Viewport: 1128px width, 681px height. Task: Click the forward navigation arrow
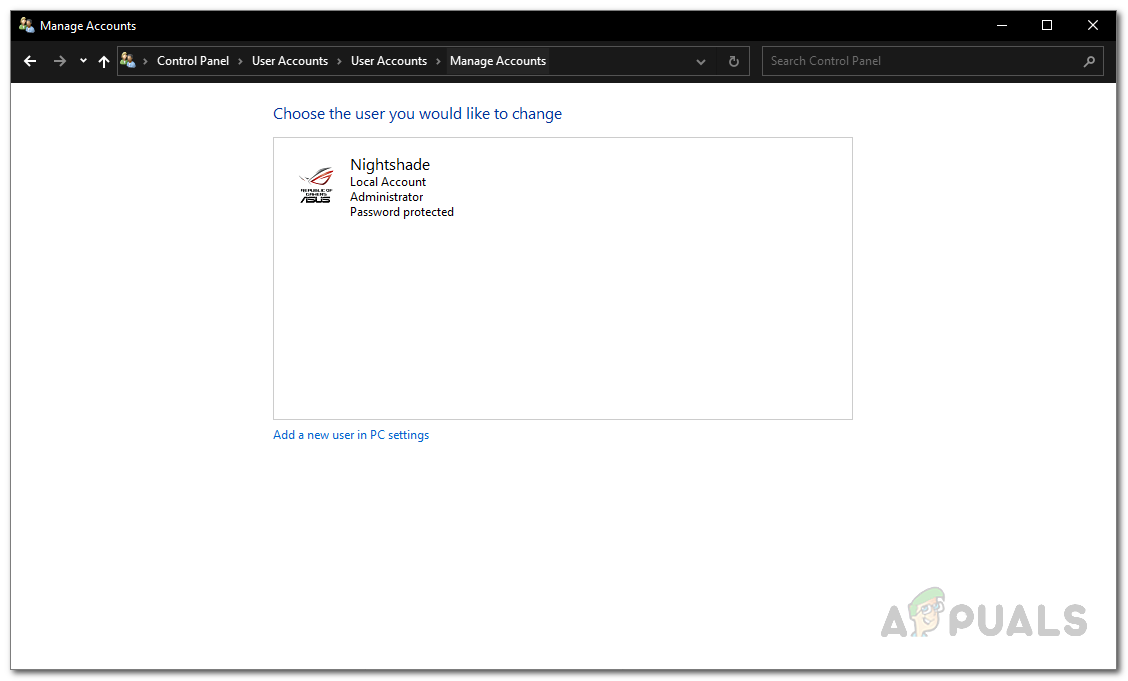click(60, 61)
